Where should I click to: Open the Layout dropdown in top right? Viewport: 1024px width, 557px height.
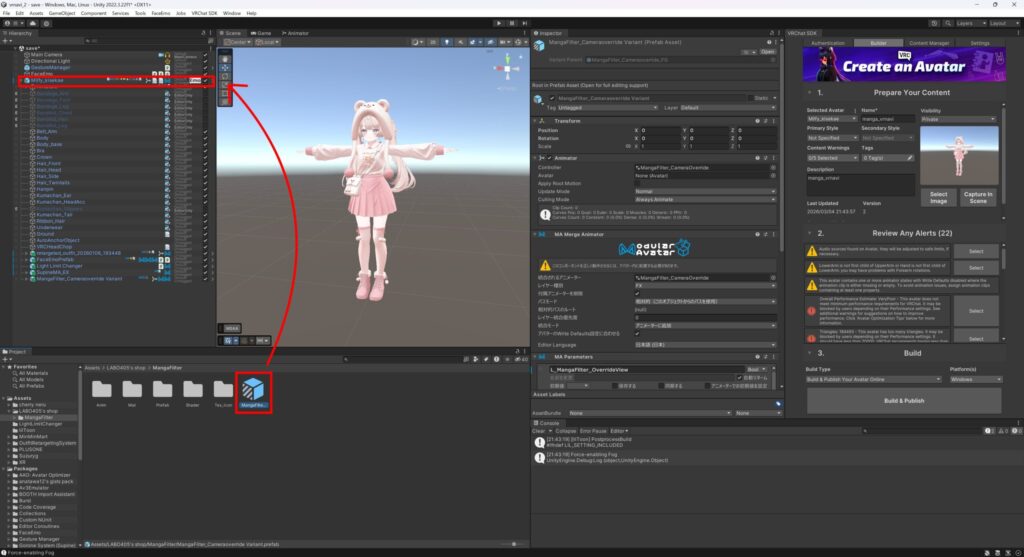(1000, 22)
